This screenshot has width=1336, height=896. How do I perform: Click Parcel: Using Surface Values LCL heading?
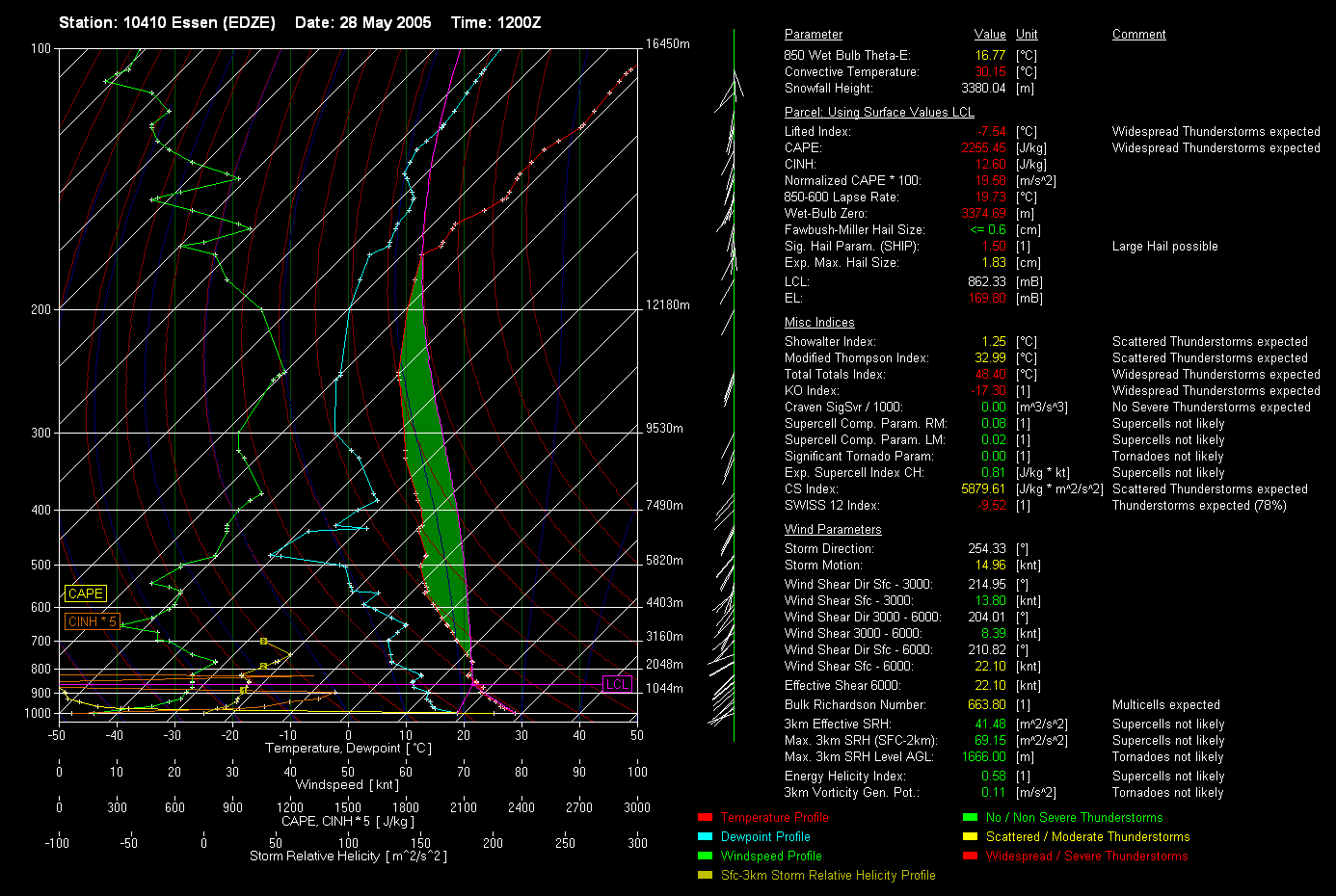pos(879,113)
